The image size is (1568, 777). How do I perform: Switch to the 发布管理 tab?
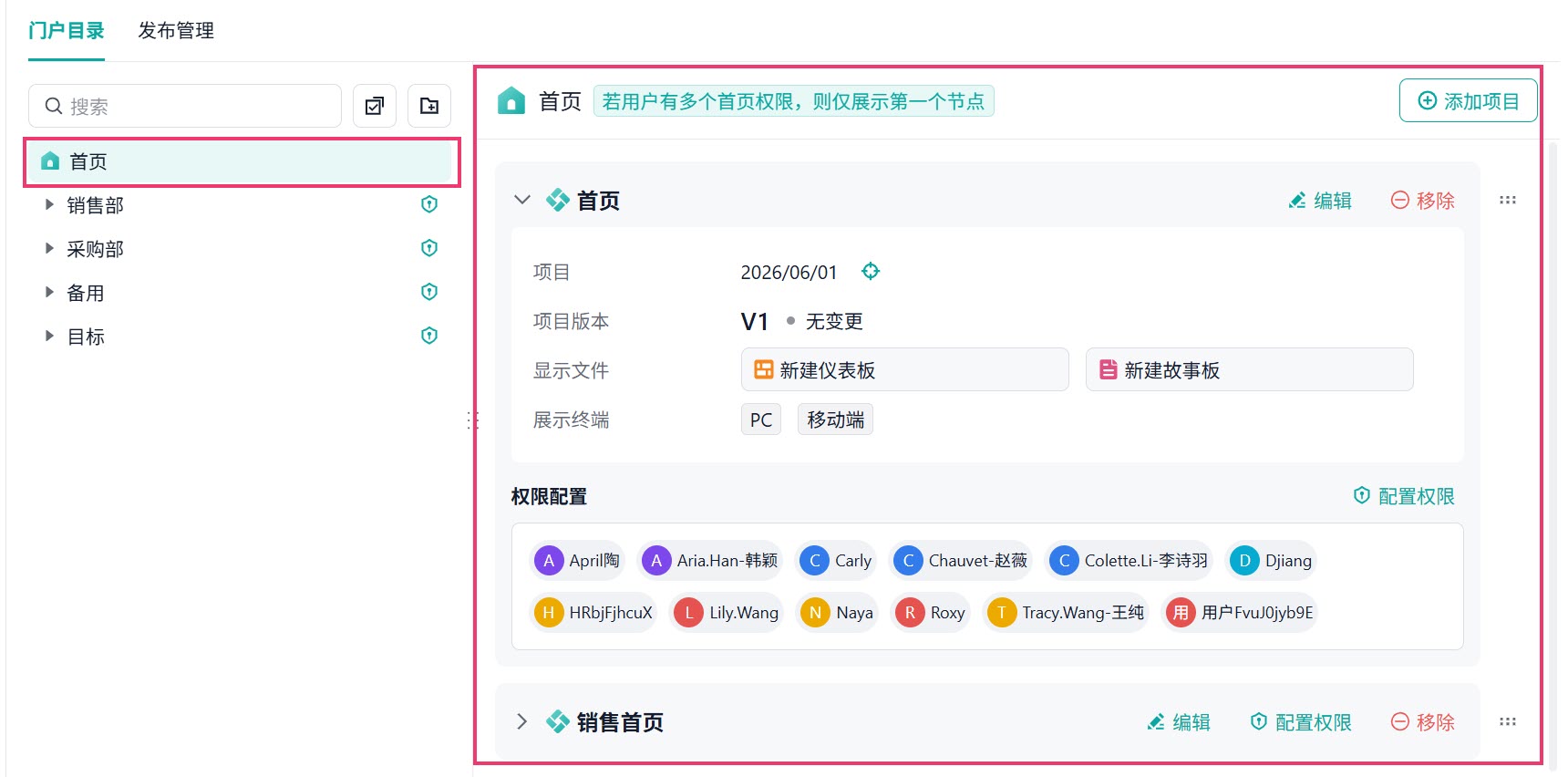pyautogui.click(x=176, y=30)
